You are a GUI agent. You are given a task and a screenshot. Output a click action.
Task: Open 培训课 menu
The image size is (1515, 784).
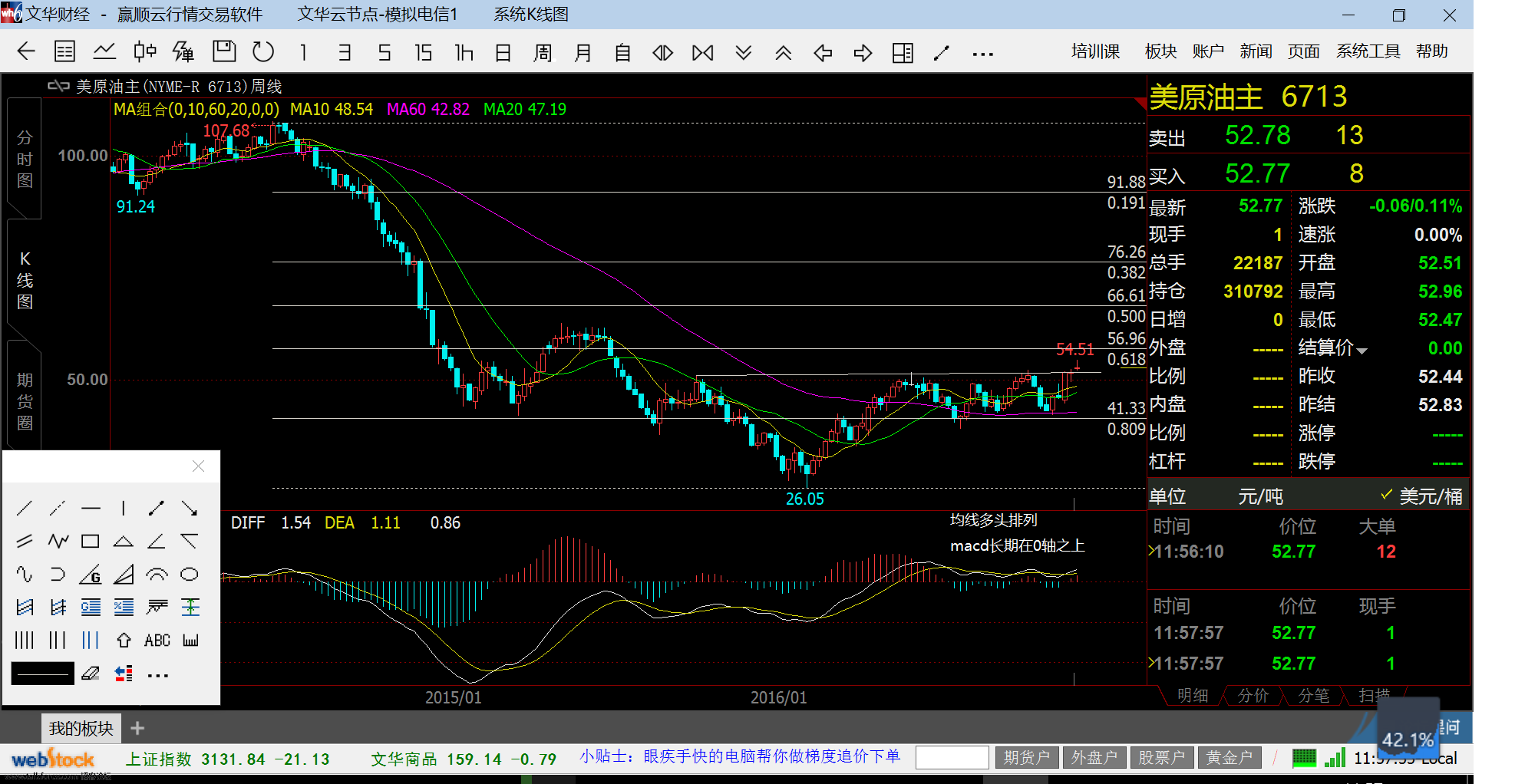[1095, 51]
